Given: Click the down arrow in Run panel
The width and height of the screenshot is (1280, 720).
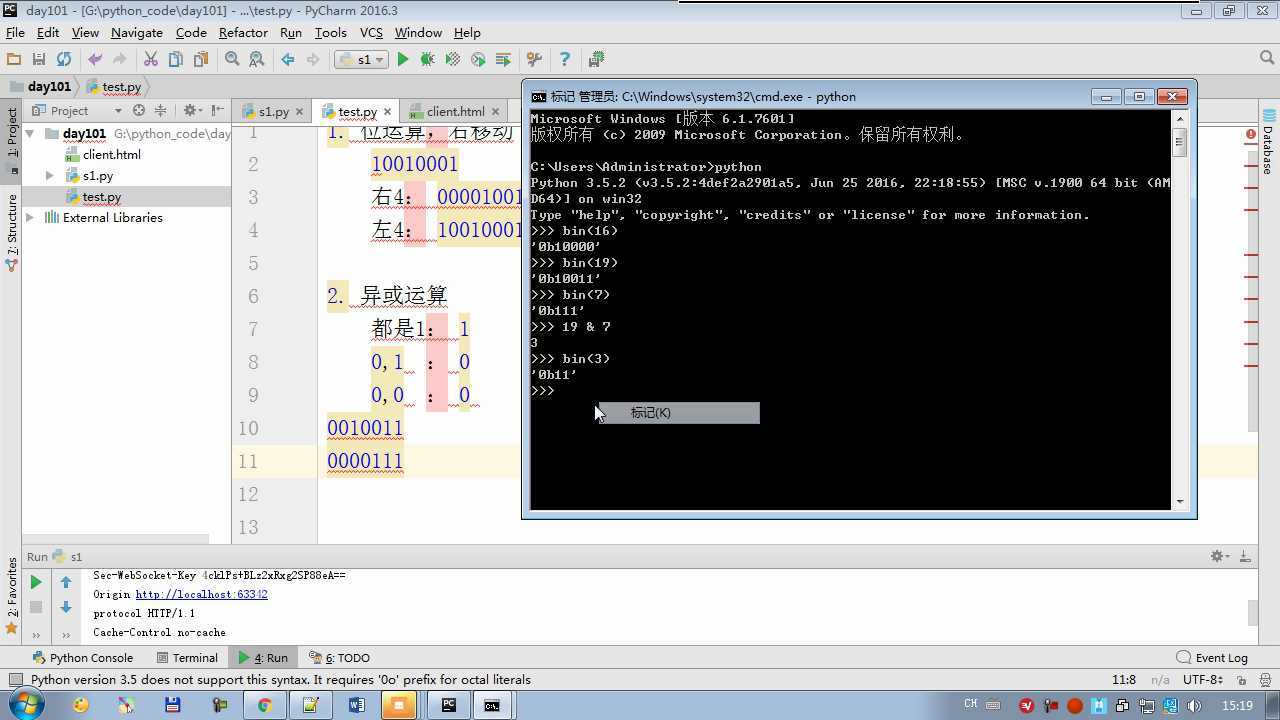Looking at the screenshot, I should tap(66, 607).
